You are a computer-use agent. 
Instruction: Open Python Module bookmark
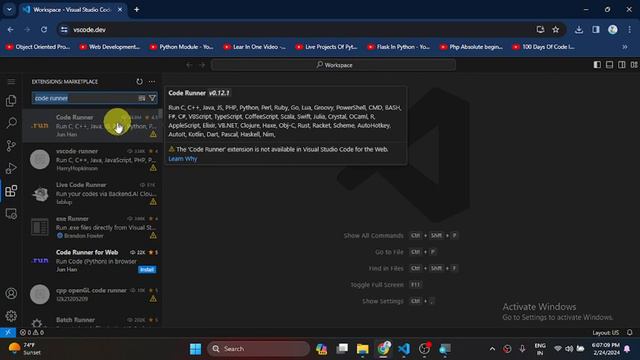pos(182,47)
